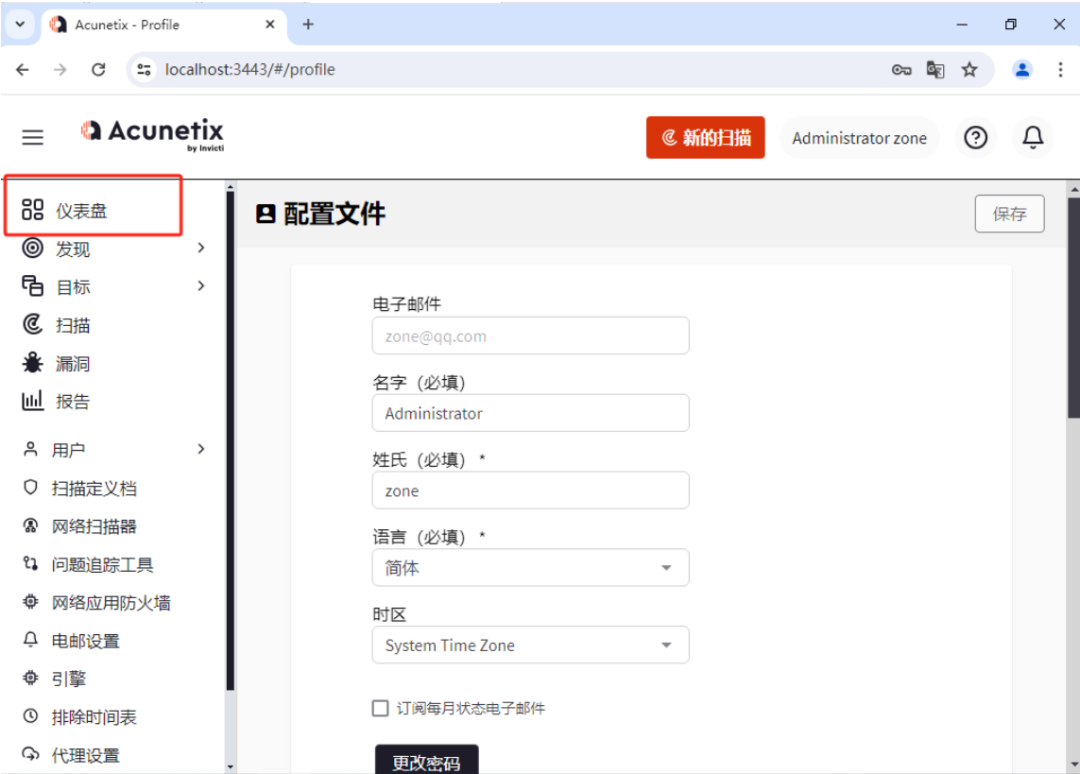Click the 保存 save button
The image size is (1080, 774).
(x=1009, y=213)
